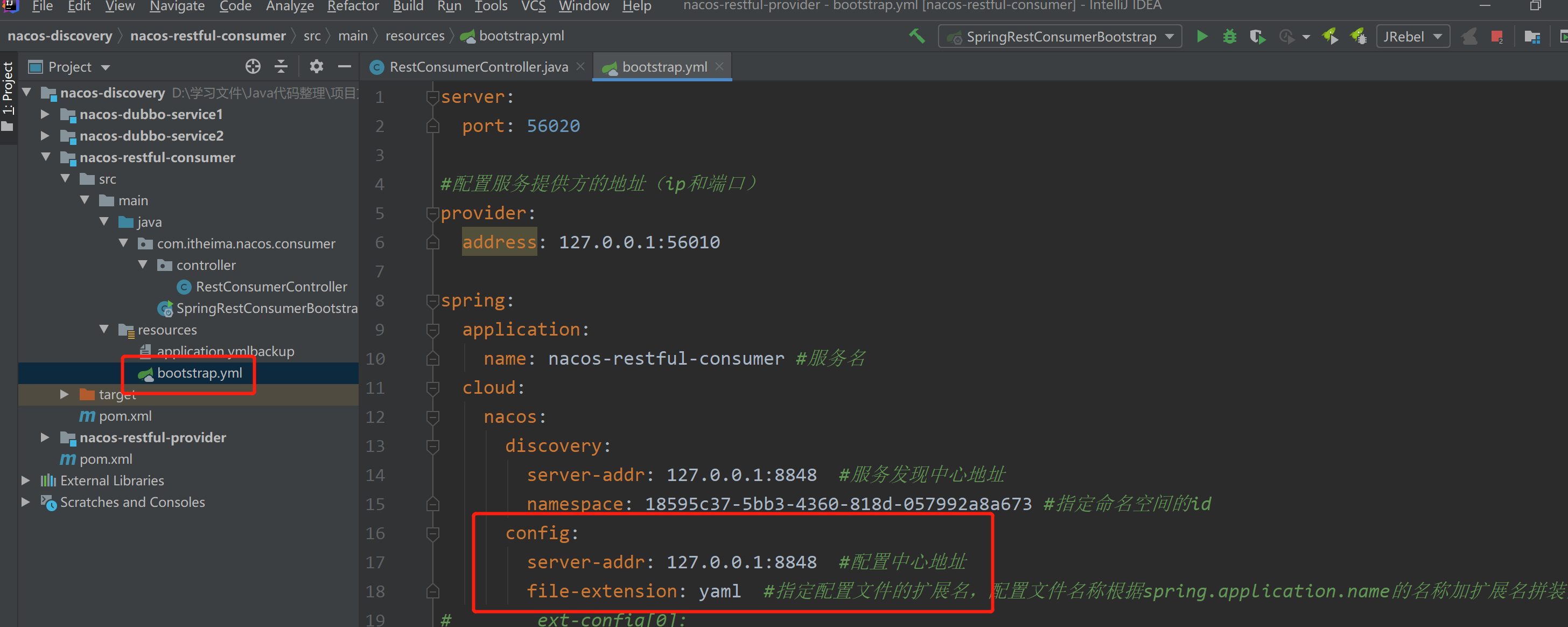Open the Run menu
1568x627 pixels.
coord(449,6)
